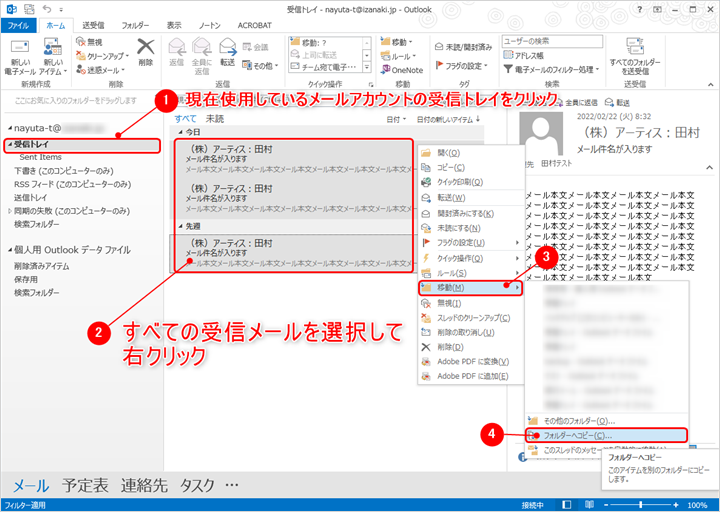This screenshot has width=720, height=512.
Task: Click zoom out minus on status bar
Action: (x=606, y=505)
